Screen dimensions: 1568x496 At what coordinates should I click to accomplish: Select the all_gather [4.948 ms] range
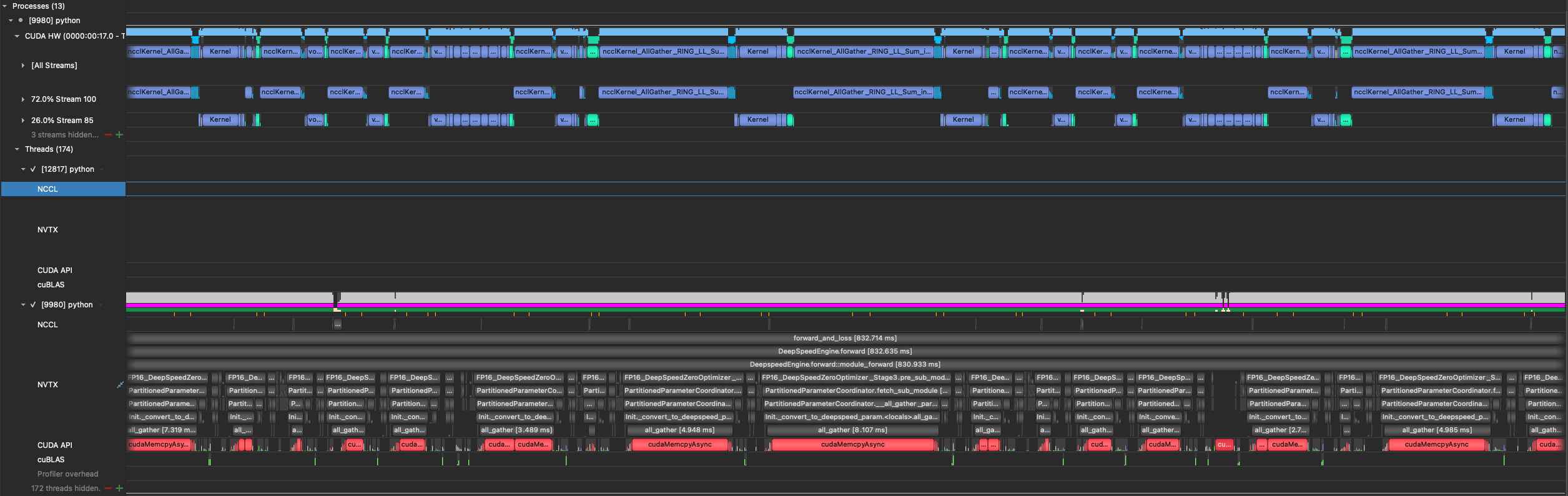click(x=679, y=430)
